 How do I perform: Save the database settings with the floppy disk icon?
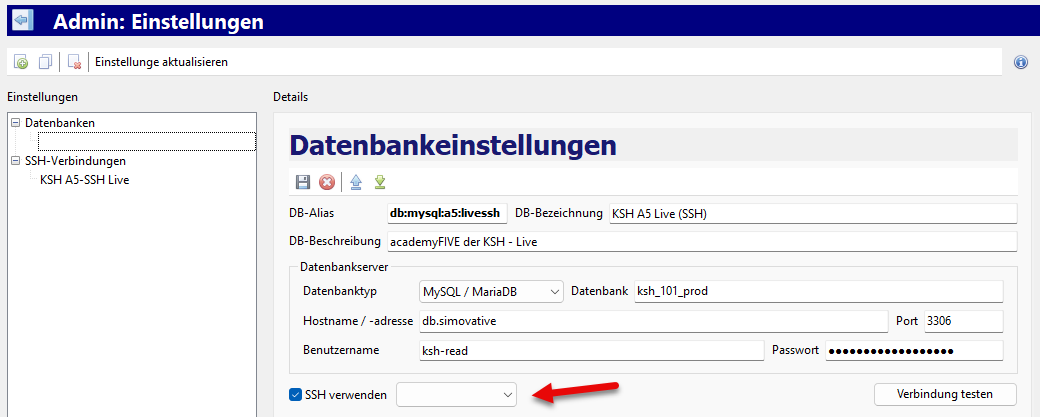pyautogui.click(x=303, y=182)
